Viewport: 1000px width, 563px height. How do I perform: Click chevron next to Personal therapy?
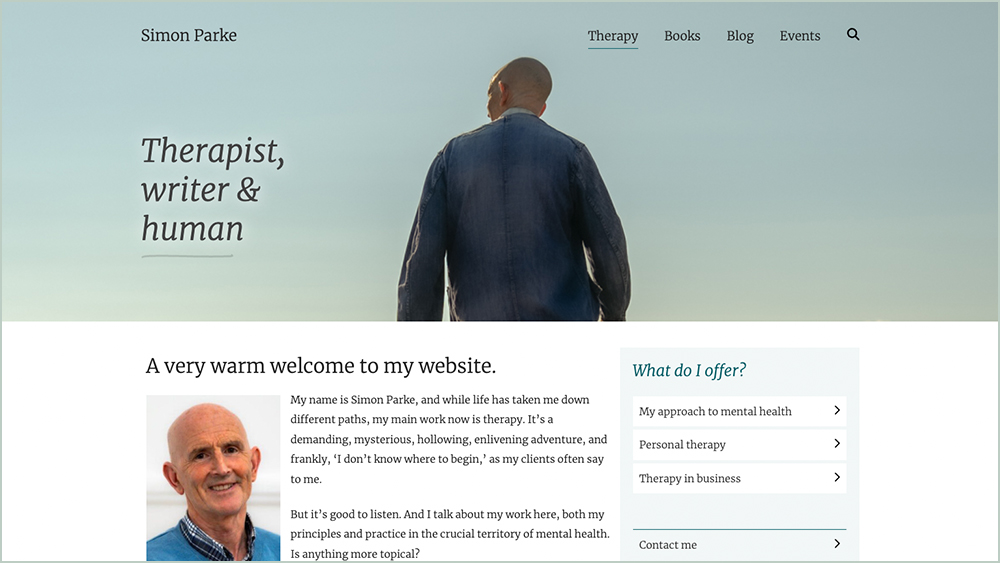(837, 444)
